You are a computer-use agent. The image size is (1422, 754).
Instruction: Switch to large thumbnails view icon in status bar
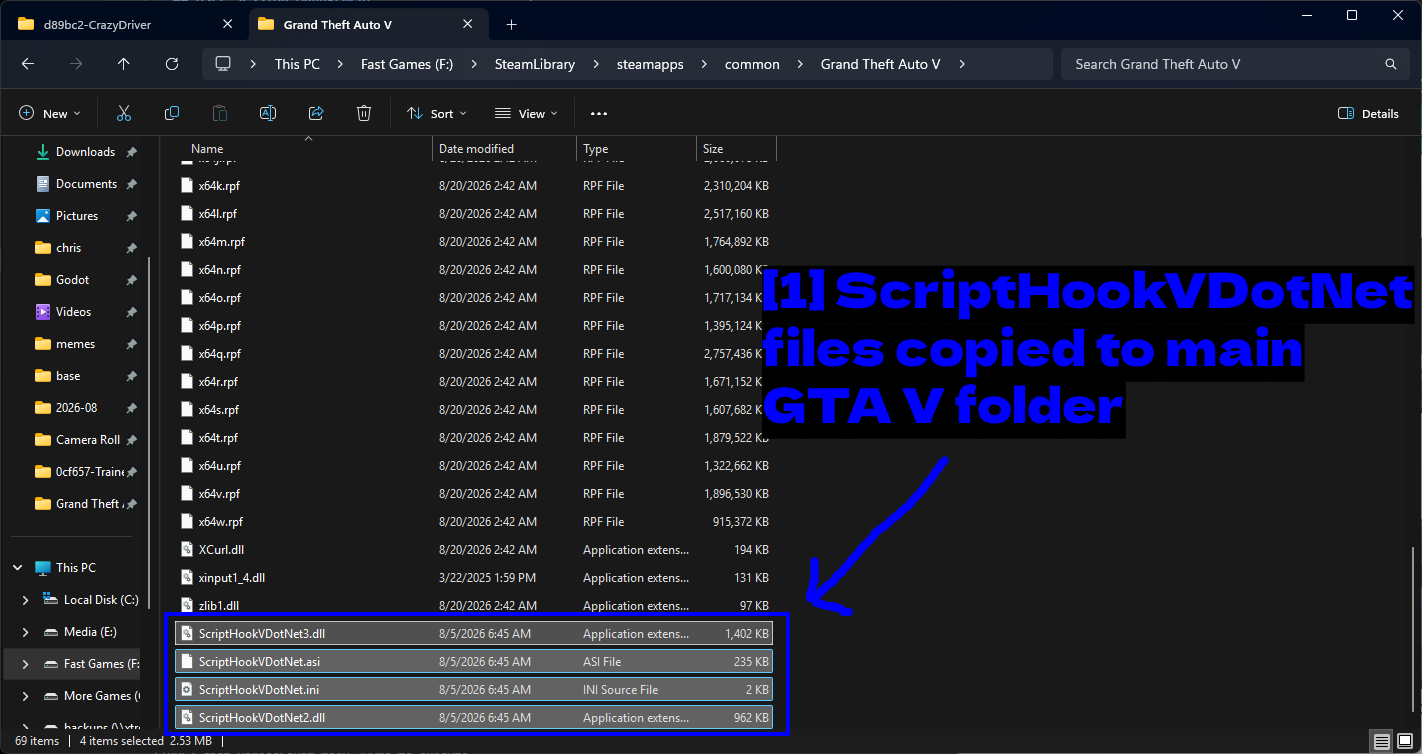[x=1404, y=741]
